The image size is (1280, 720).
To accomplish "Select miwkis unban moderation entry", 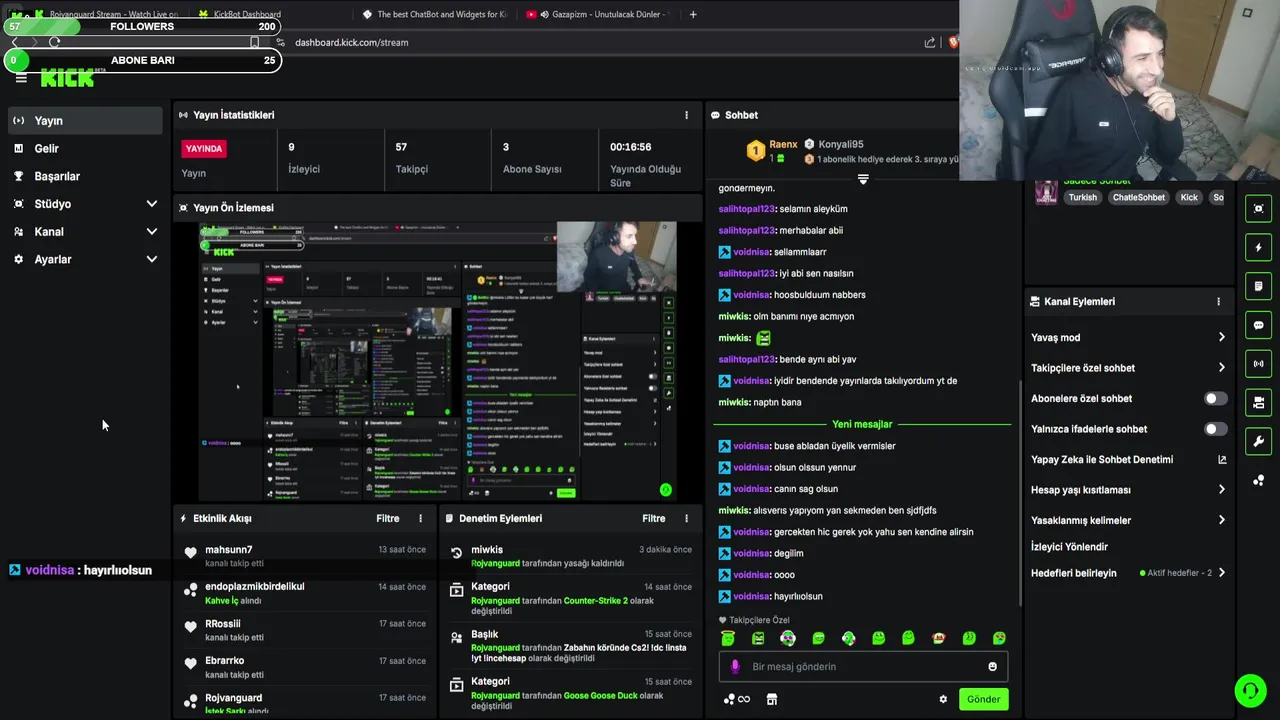I will tap(570, 556).
